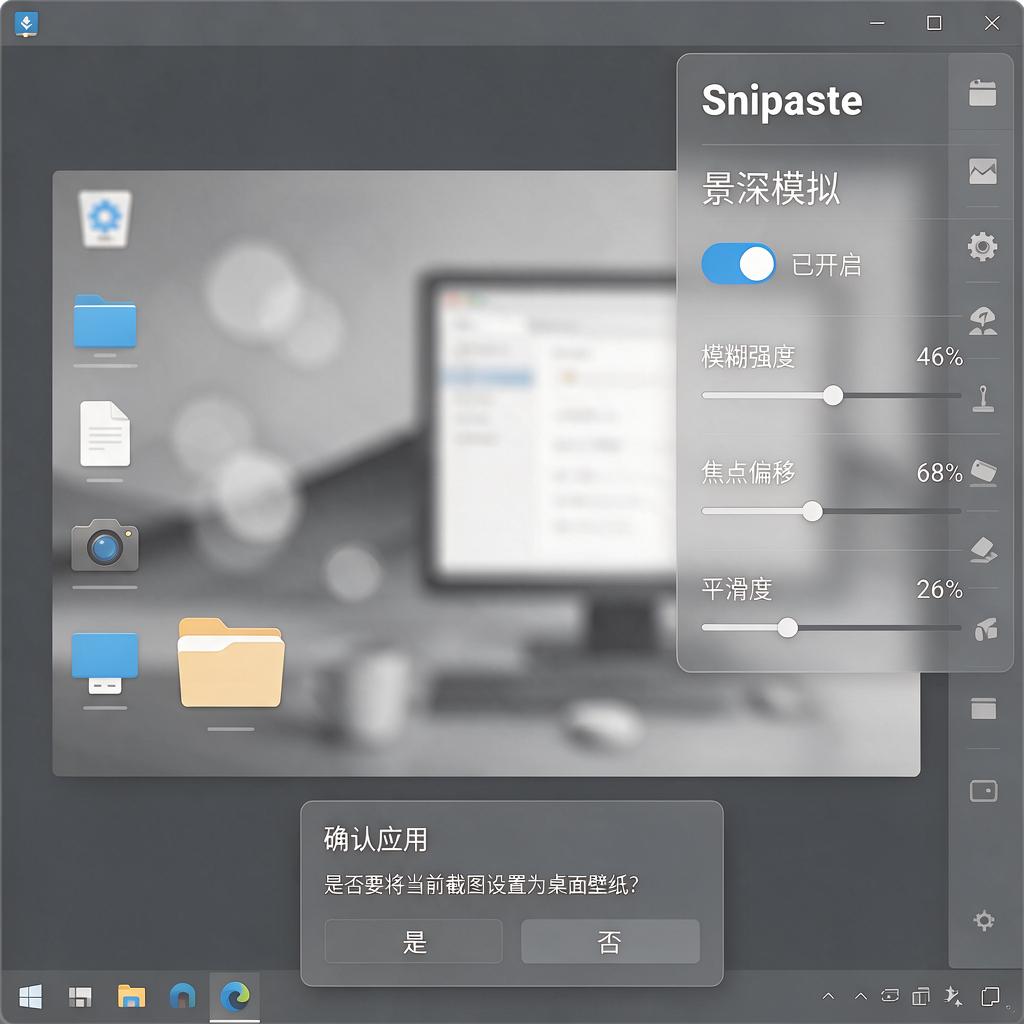
Task: Click the 平滑度 label
Action: [x=737, y=589]
